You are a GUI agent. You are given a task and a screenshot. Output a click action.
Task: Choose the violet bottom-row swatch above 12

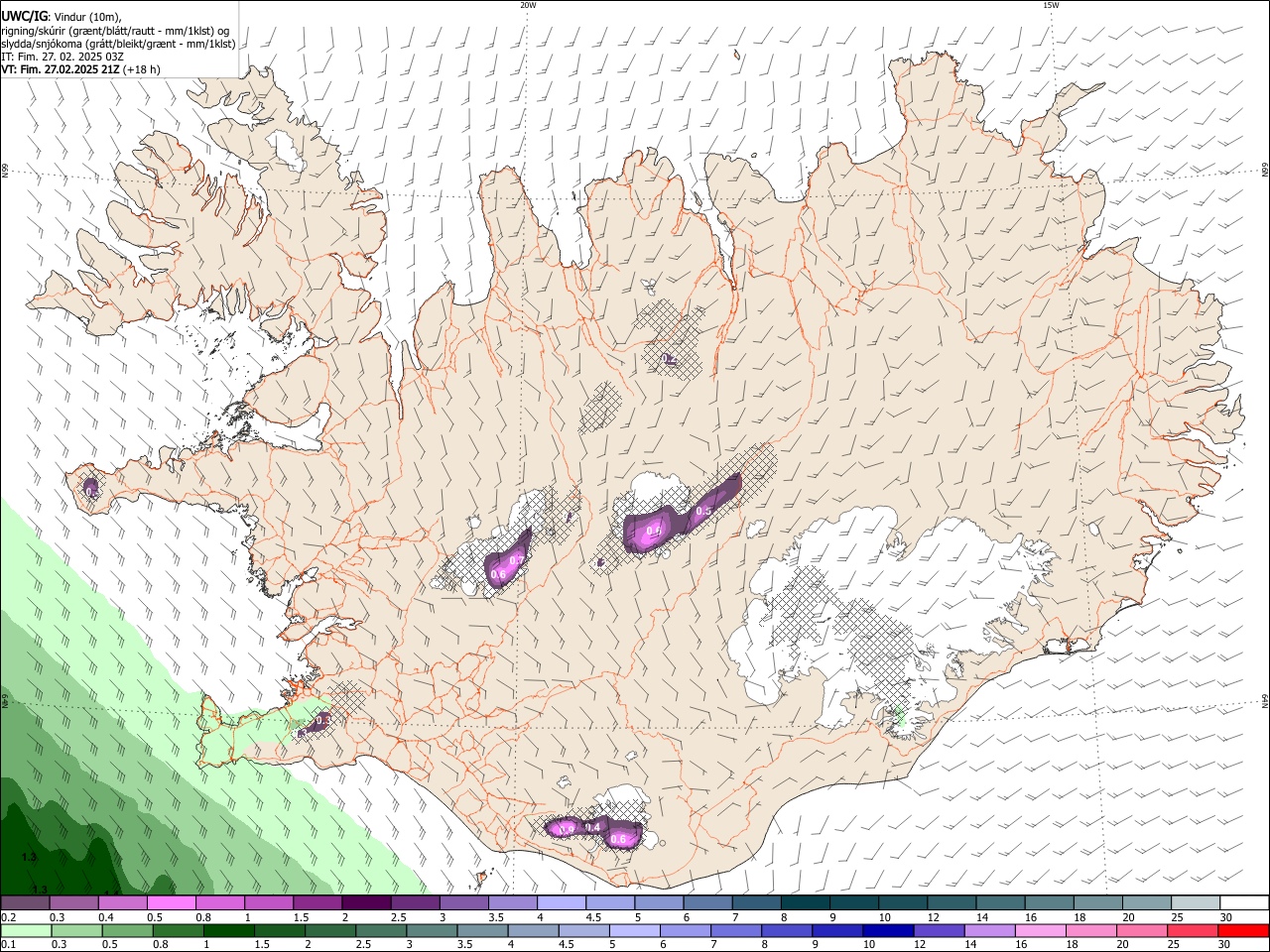click(938, 930)
